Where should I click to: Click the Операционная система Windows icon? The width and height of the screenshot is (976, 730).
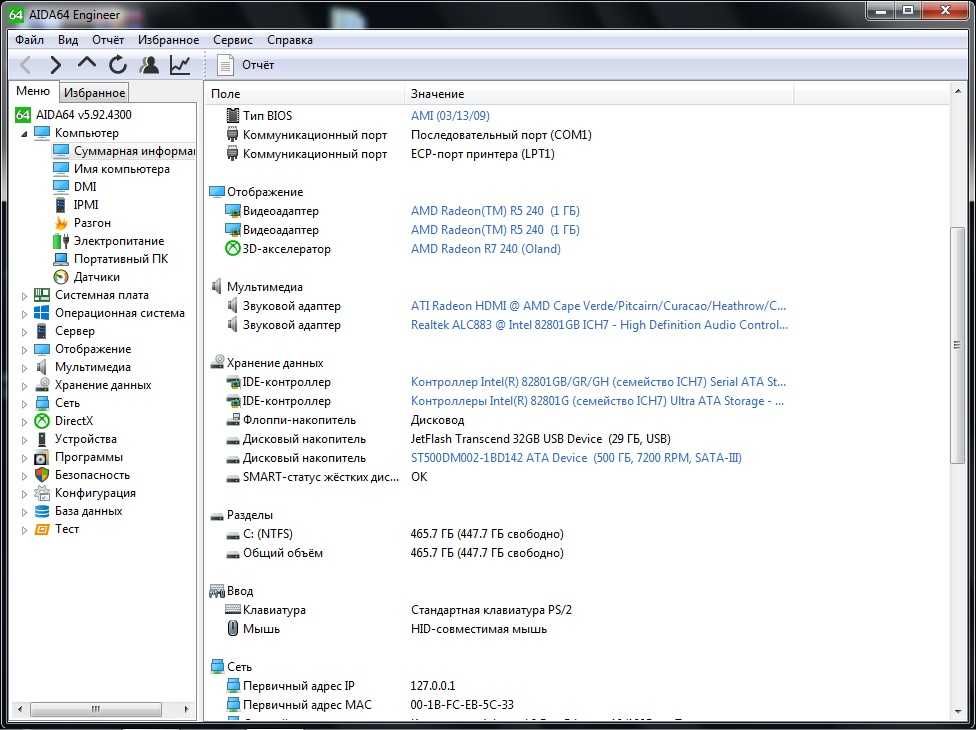(x=42, y=313)
